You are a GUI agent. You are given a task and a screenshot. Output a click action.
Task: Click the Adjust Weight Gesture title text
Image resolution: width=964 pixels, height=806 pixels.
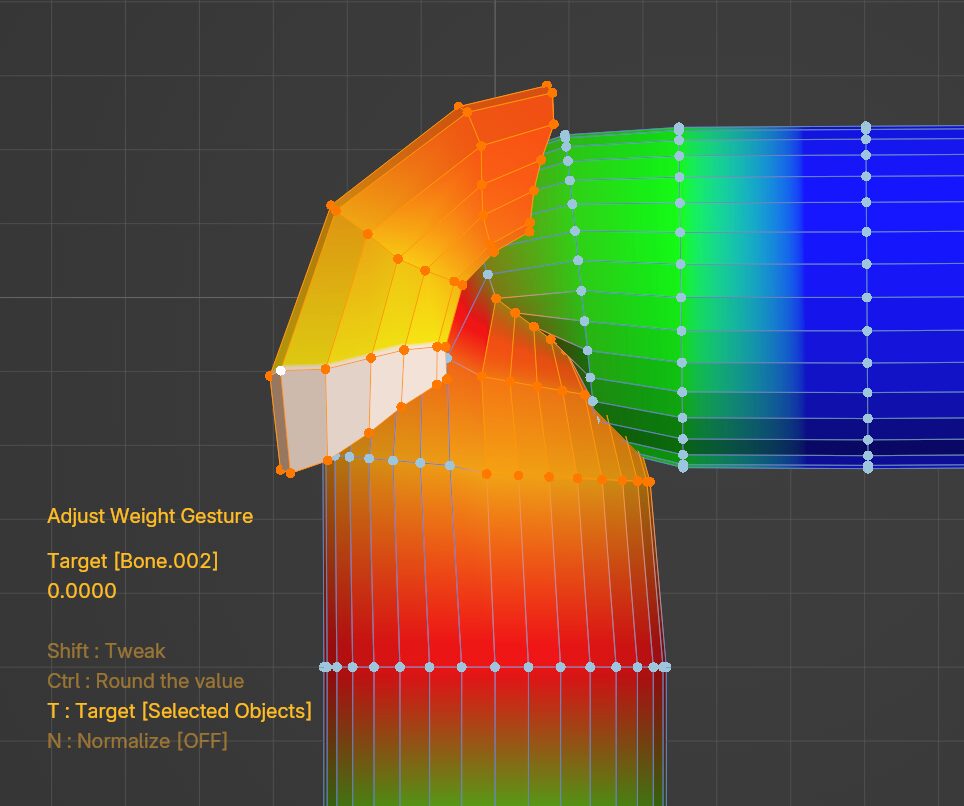(x=150, y=516)
